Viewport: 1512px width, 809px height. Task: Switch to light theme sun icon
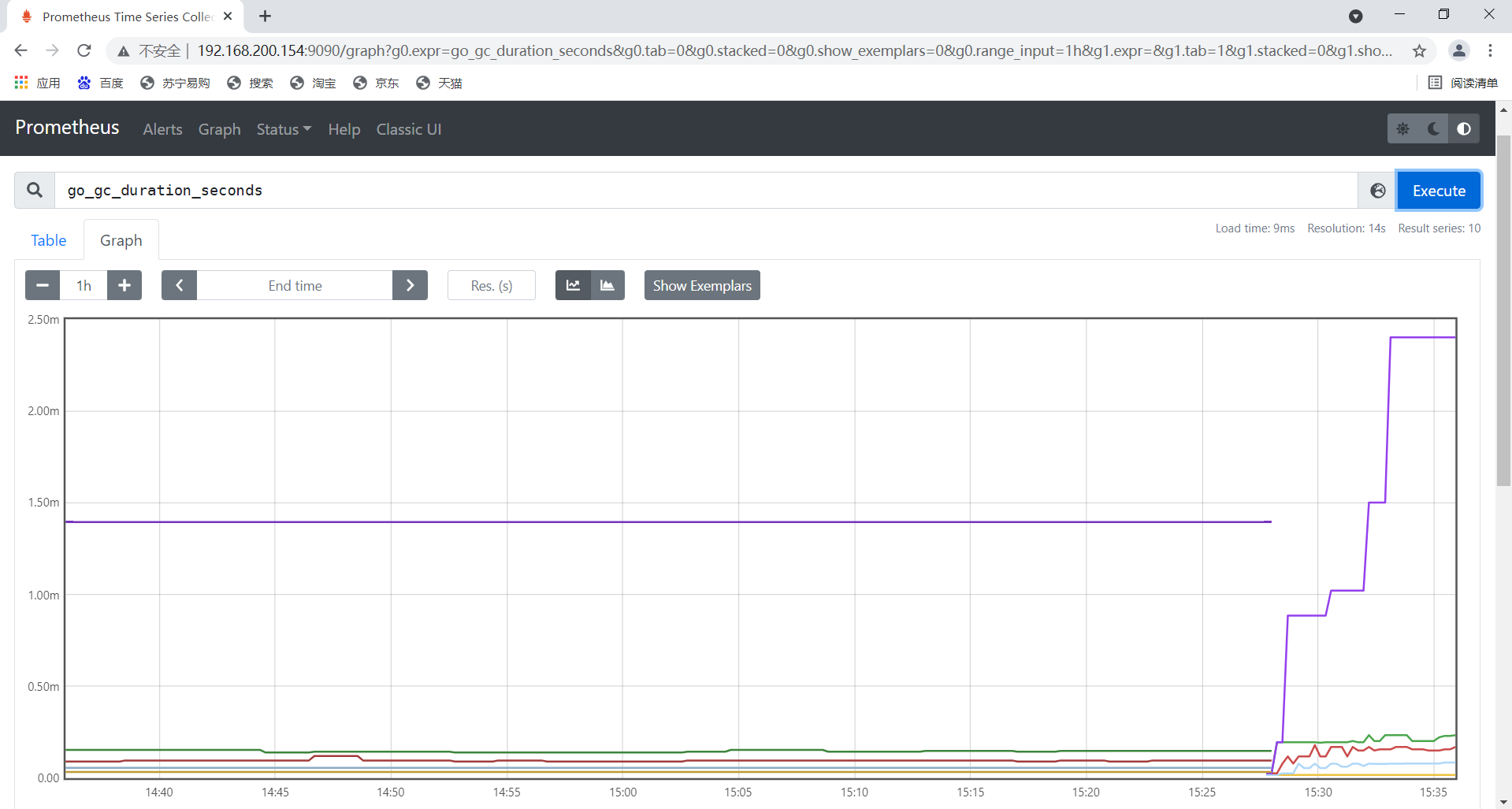[x=1402, y=129]
